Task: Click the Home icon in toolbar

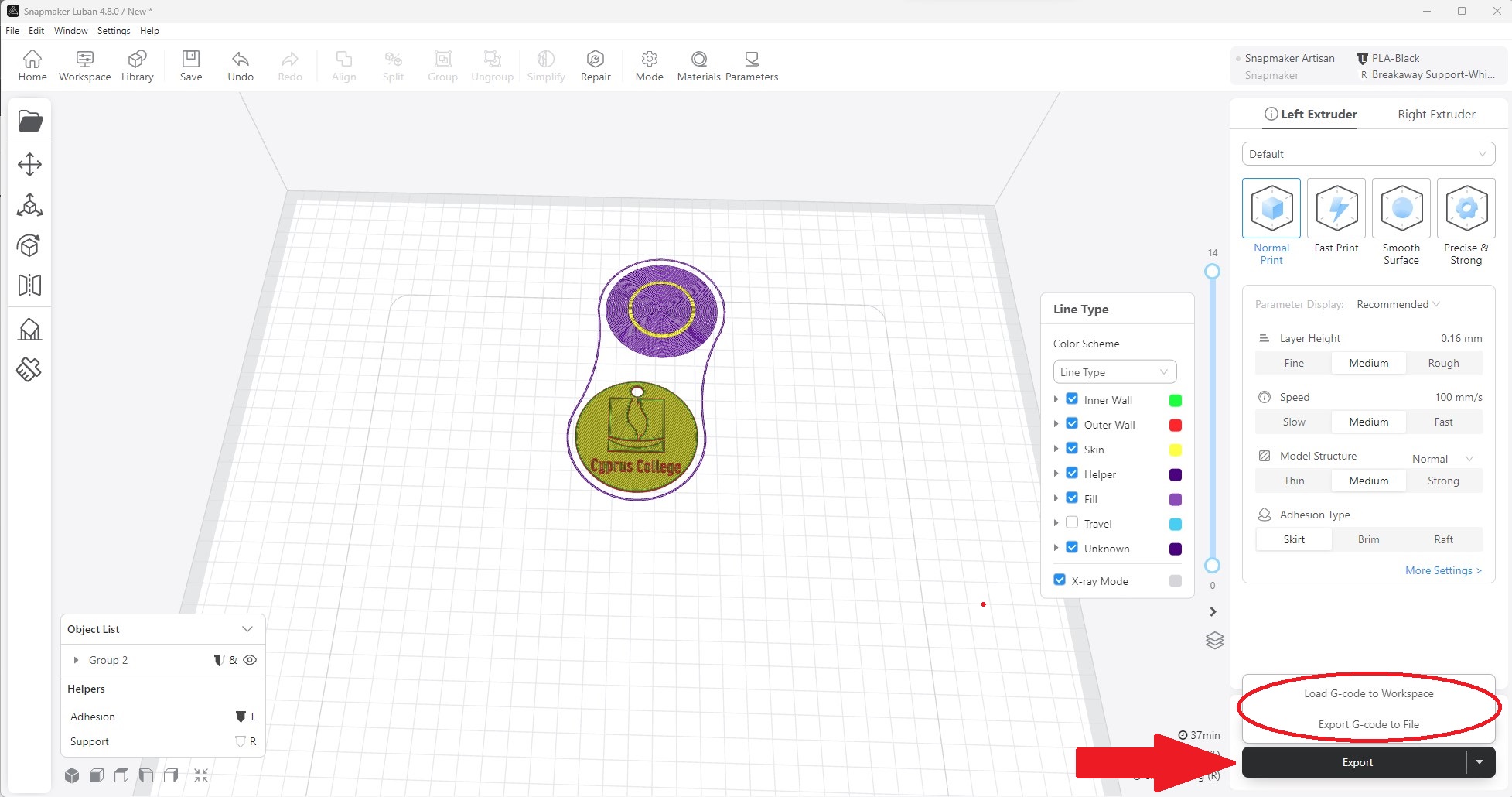Action: click(x=32, y=66)
